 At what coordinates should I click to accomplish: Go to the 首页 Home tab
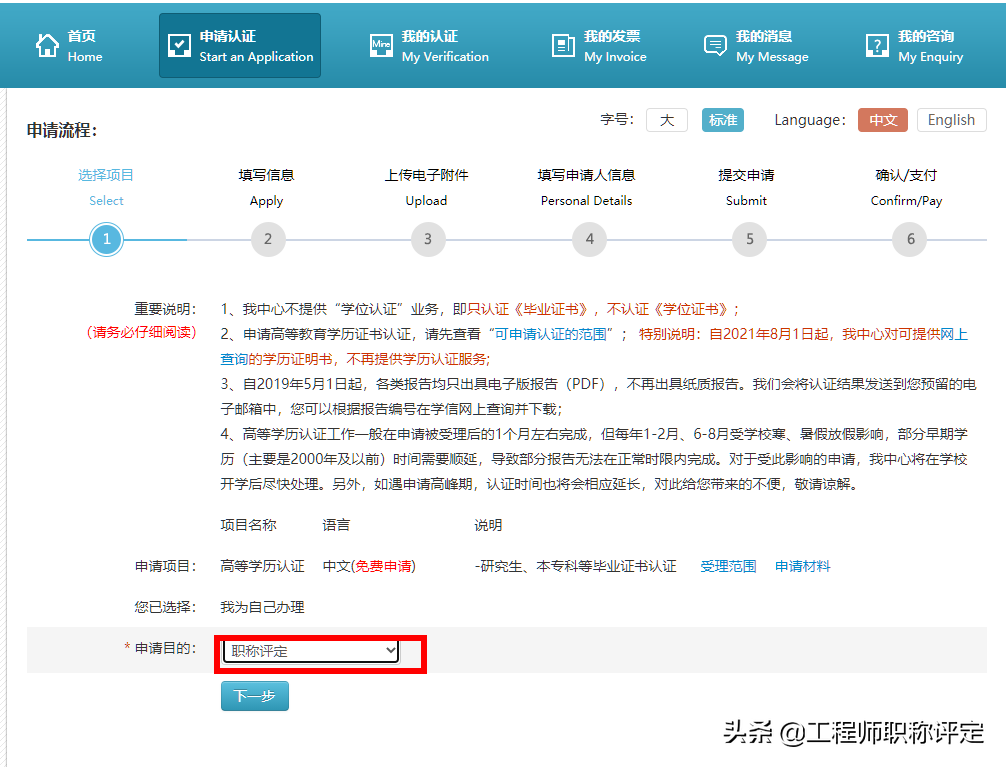click(x=70, y=44)
